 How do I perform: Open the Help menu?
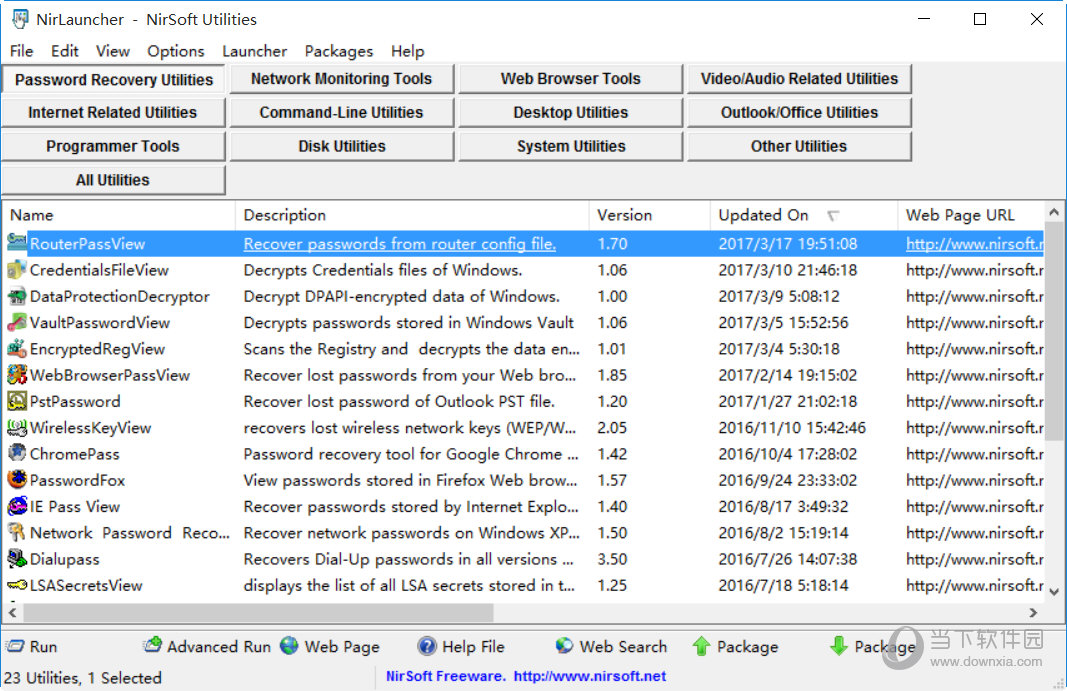point(408,51)
